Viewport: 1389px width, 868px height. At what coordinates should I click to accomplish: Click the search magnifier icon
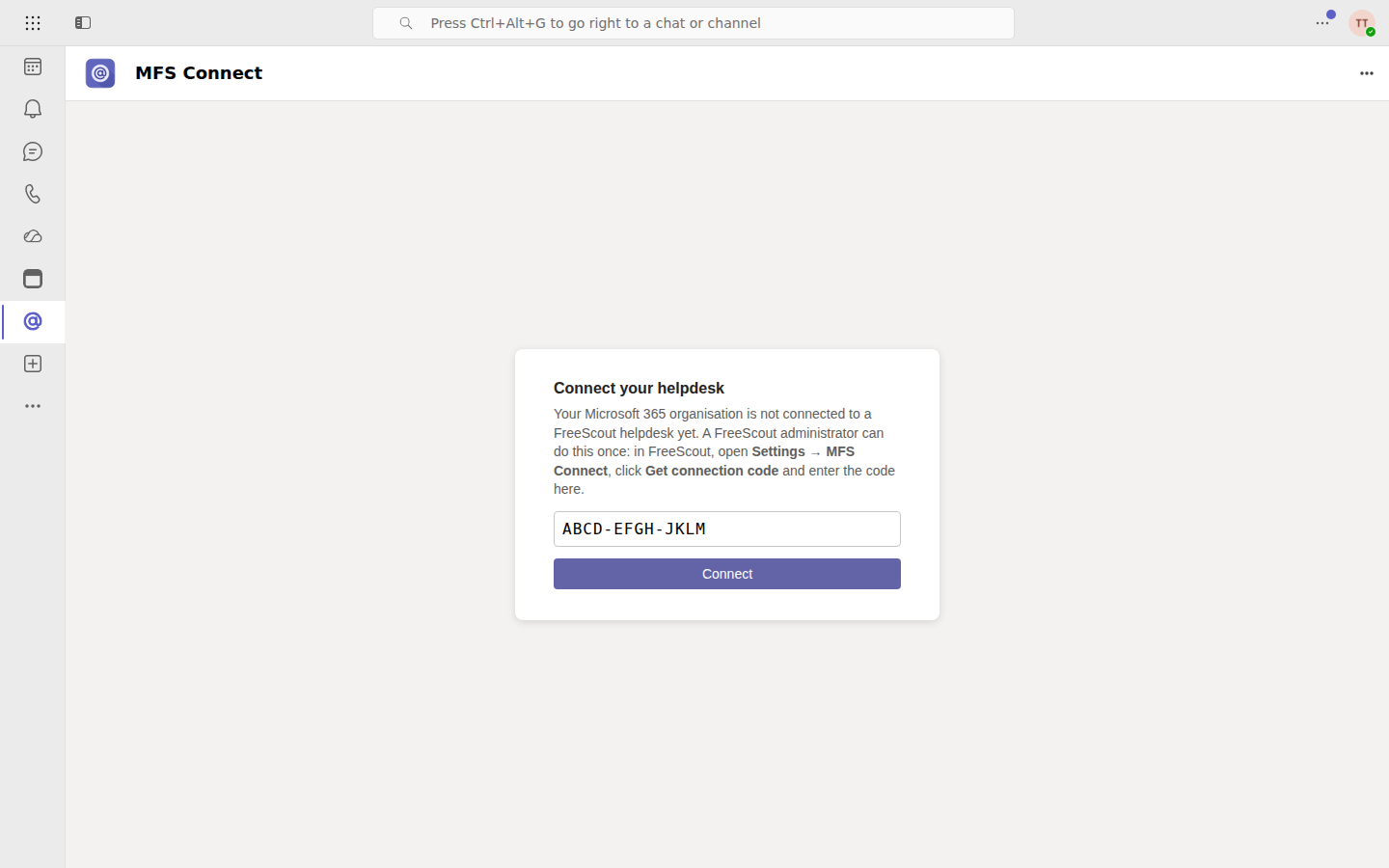(x=406, y=23)
